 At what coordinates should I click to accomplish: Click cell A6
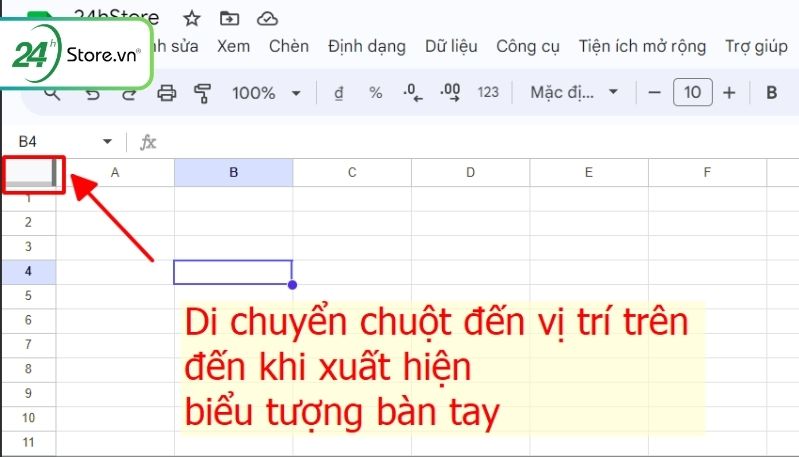[115, 321]
